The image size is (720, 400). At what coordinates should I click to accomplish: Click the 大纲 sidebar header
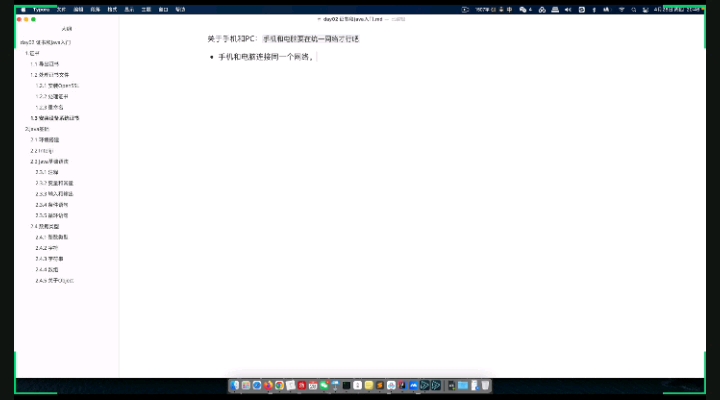tap(67, 29)
